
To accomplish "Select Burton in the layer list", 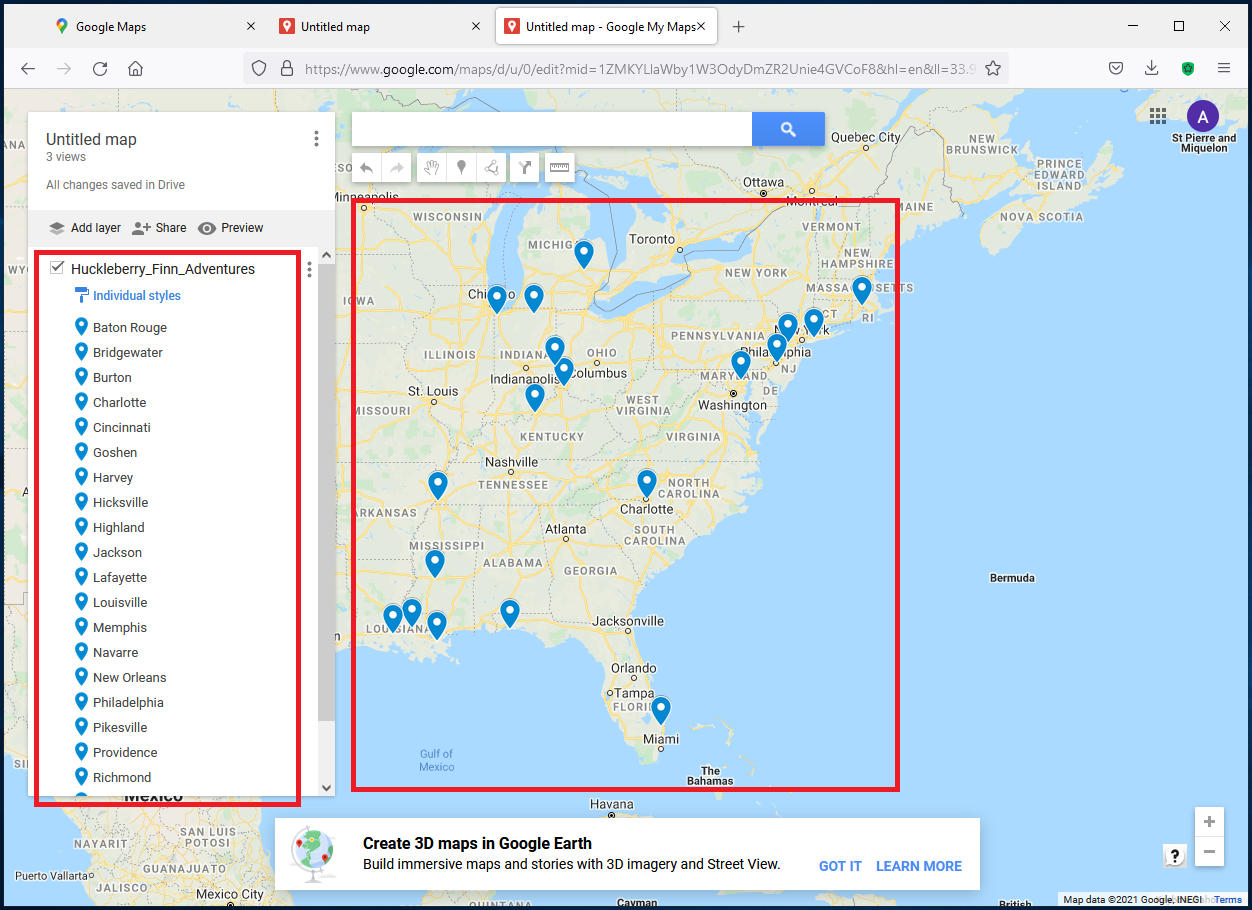I will pyautogui.click(x=112, y=377).
